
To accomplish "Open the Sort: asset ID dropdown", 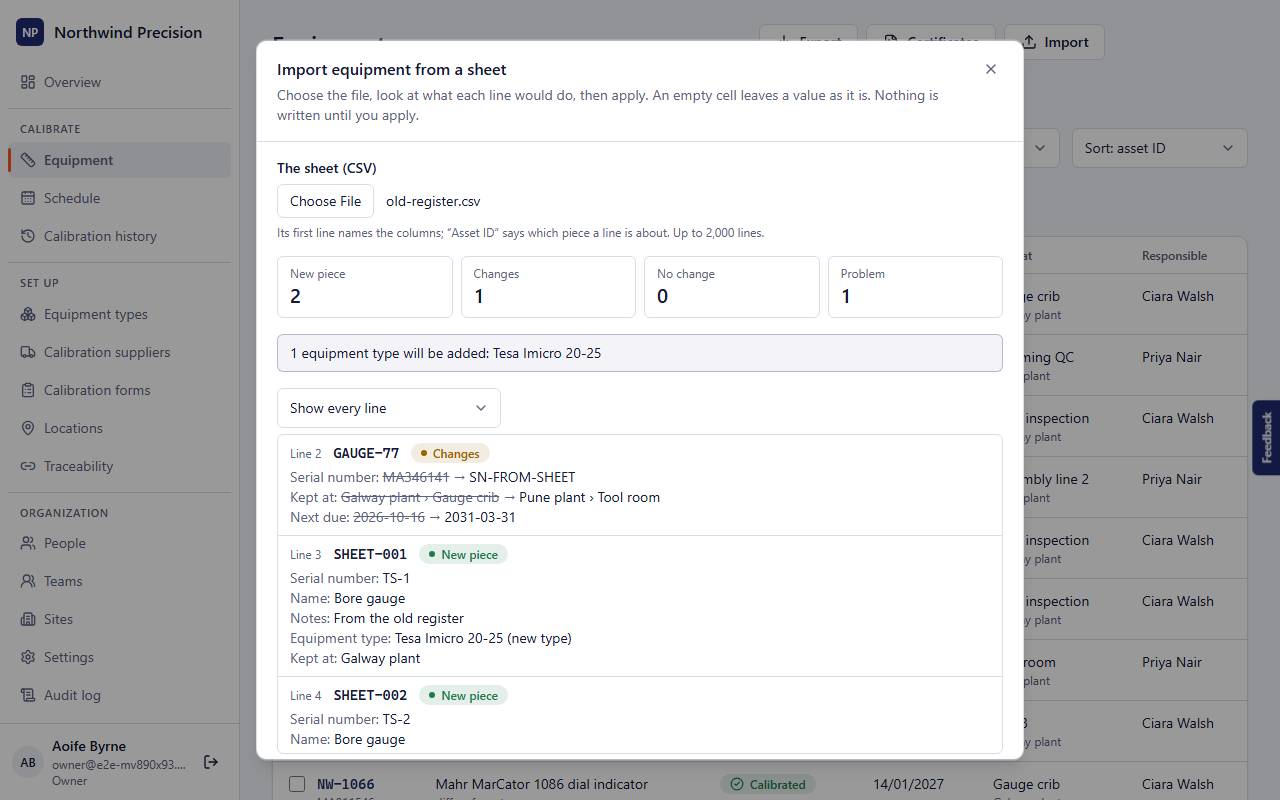I will [x=1159, y=148].
